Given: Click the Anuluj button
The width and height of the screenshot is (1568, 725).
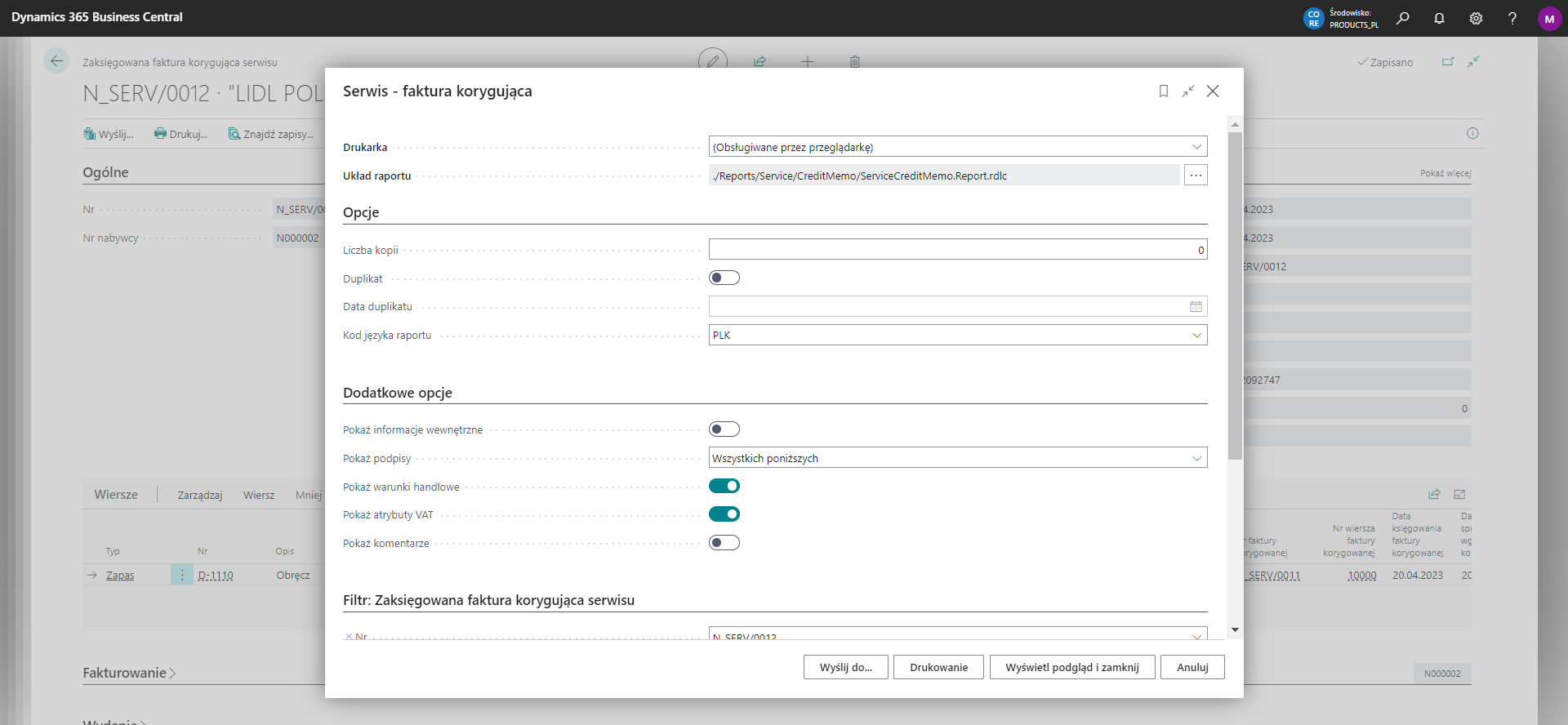Looking at the screenshot, I should click(1192, 667).
